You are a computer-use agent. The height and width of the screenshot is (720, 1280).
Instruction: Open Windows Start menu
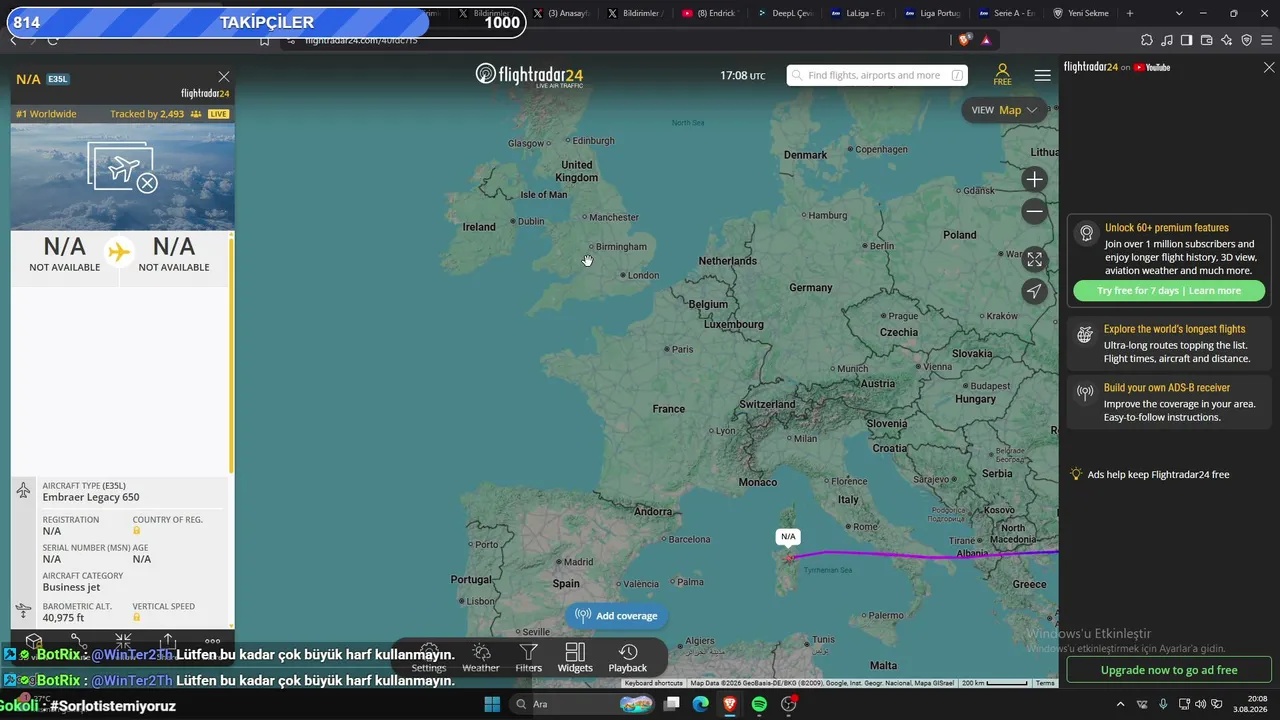[x=492, y=704]
